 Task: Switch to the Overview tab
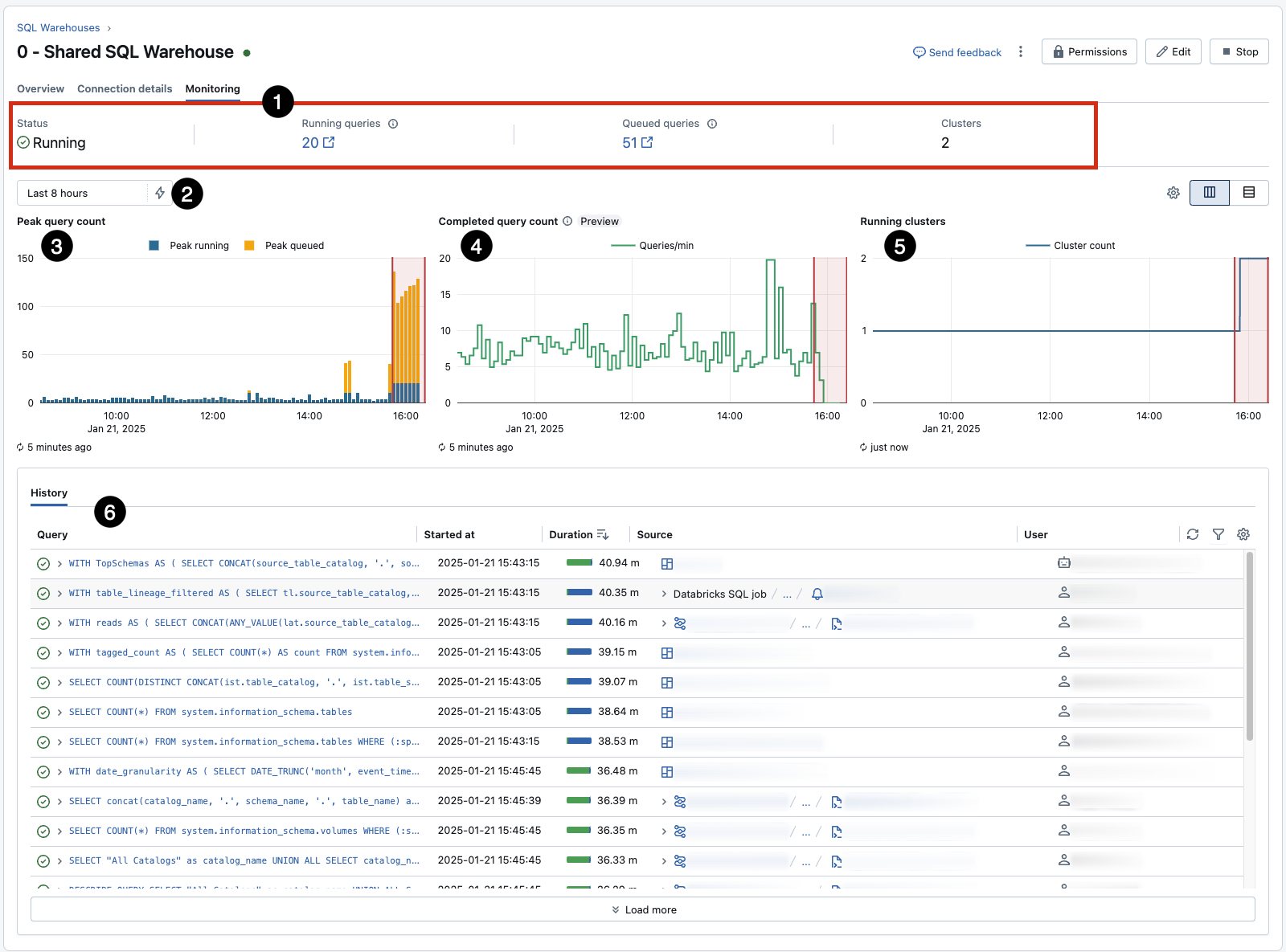pyautogui.click(x=40, y=89)
